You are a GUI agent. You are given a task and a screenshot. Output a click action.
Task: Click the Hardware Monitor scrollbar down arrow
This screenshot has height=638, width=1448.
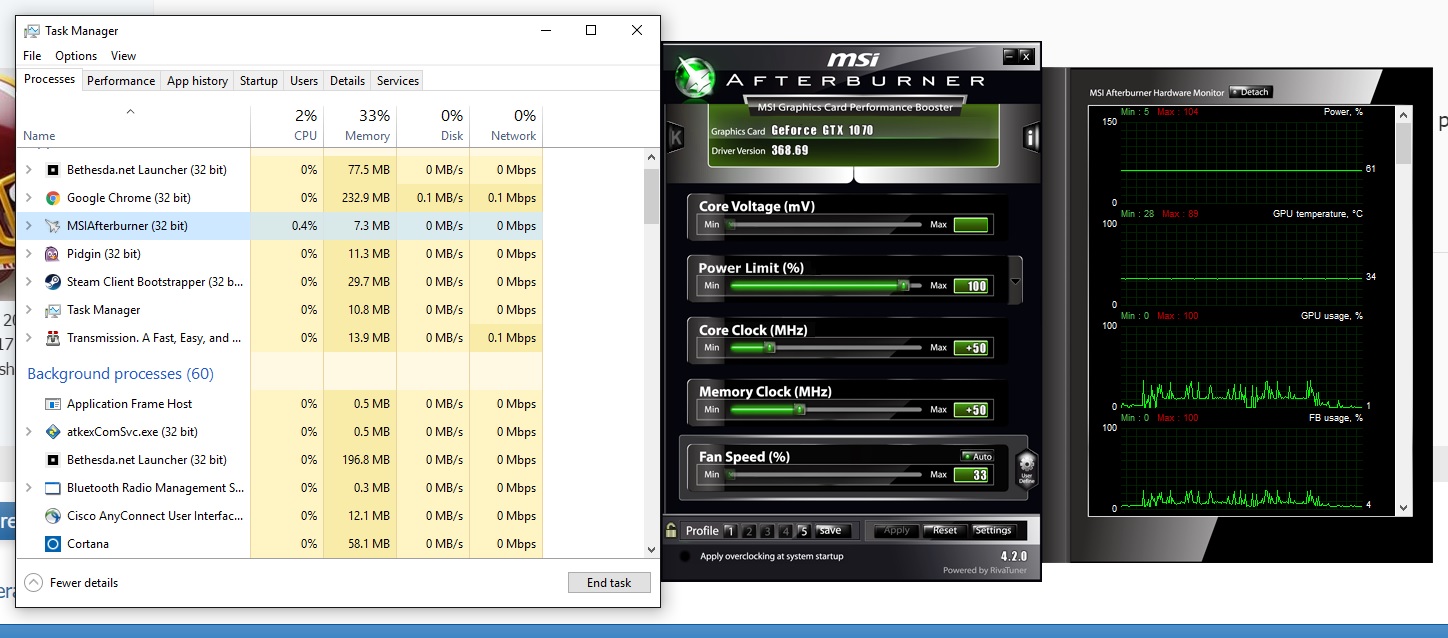click(x=1404, y=508)
